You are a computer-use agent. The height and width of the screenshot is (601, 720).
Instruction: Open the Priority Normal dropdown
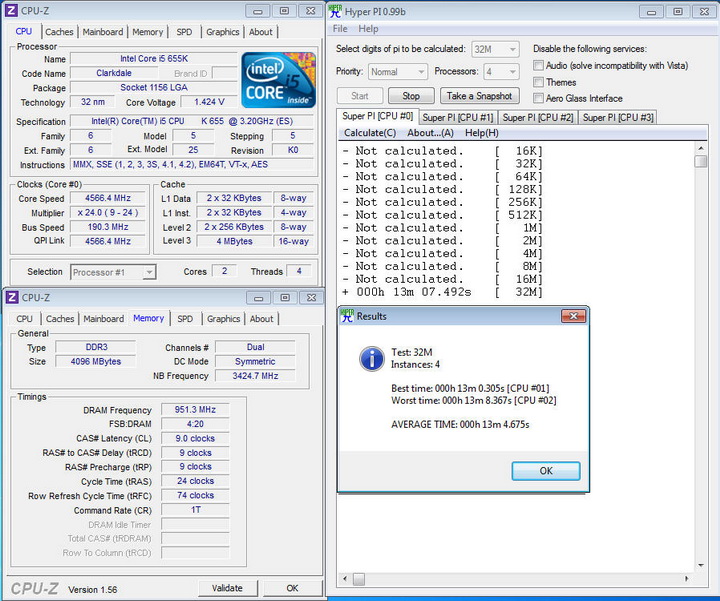(x=398, y=72)
